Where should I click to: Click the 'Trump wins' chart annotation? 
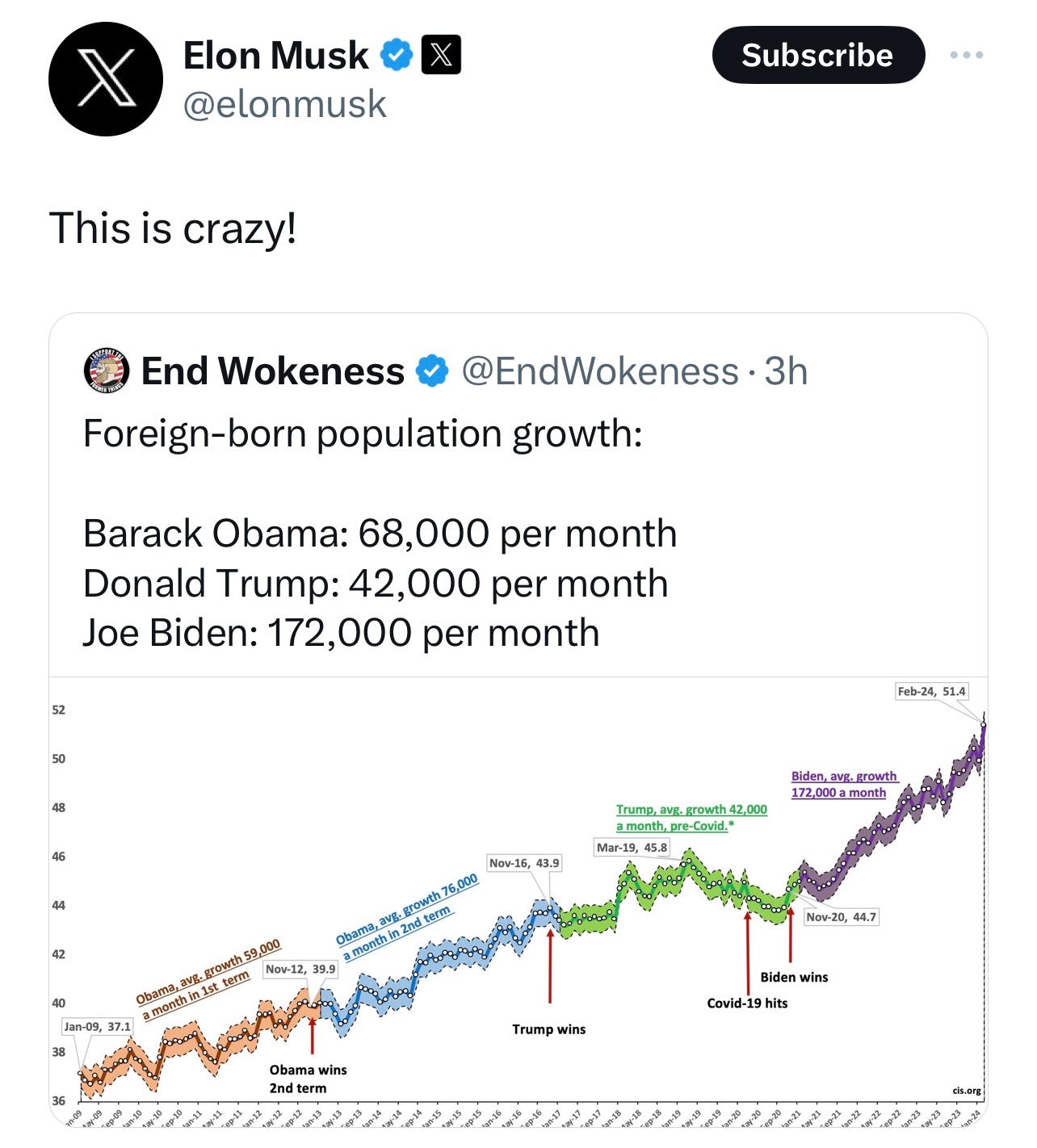[x=549, y=1029]
